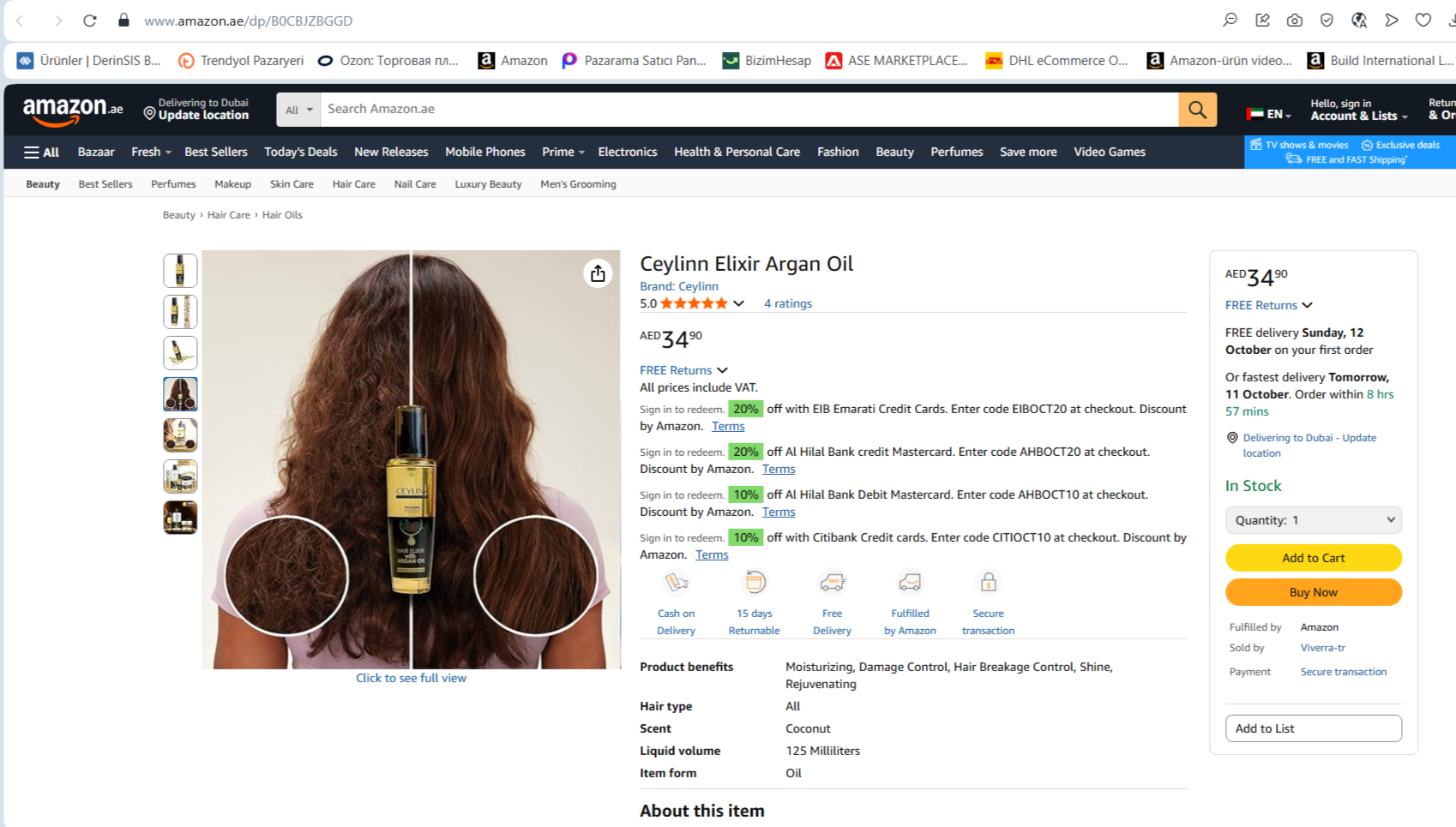1456x827 pixels.
Task: Click the orange search magnifier button
Action: [x=1197, y=110]
